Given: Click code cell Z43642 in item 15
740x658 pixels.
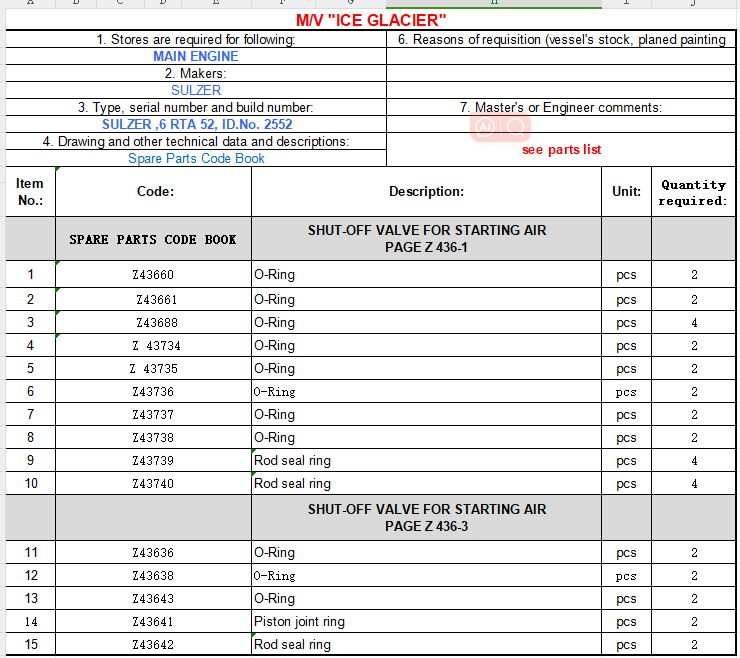Looking at the screenshot, I should coord(153,645).
